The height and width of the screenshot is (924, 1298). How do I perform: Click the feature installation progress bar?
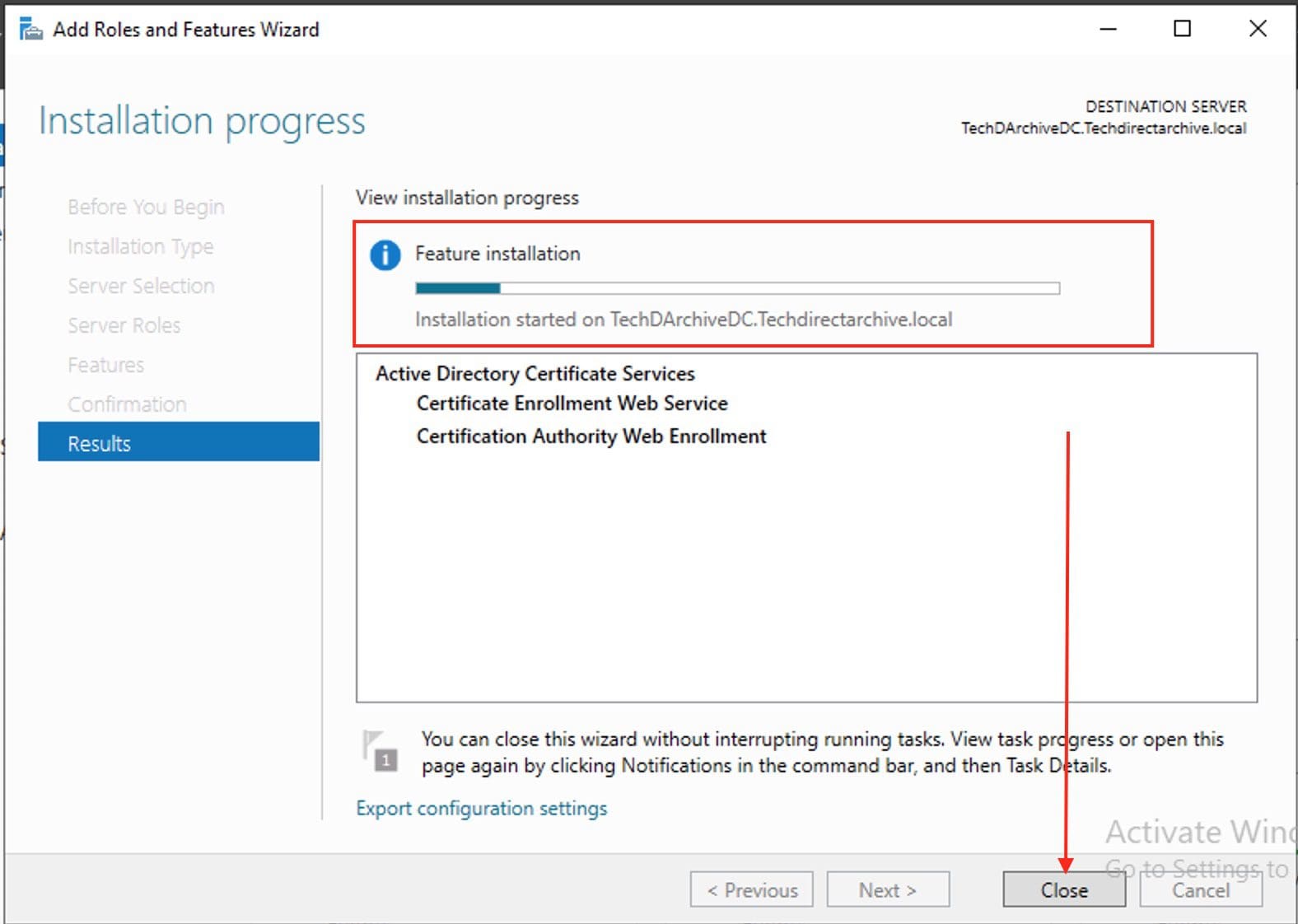[737, 288]
